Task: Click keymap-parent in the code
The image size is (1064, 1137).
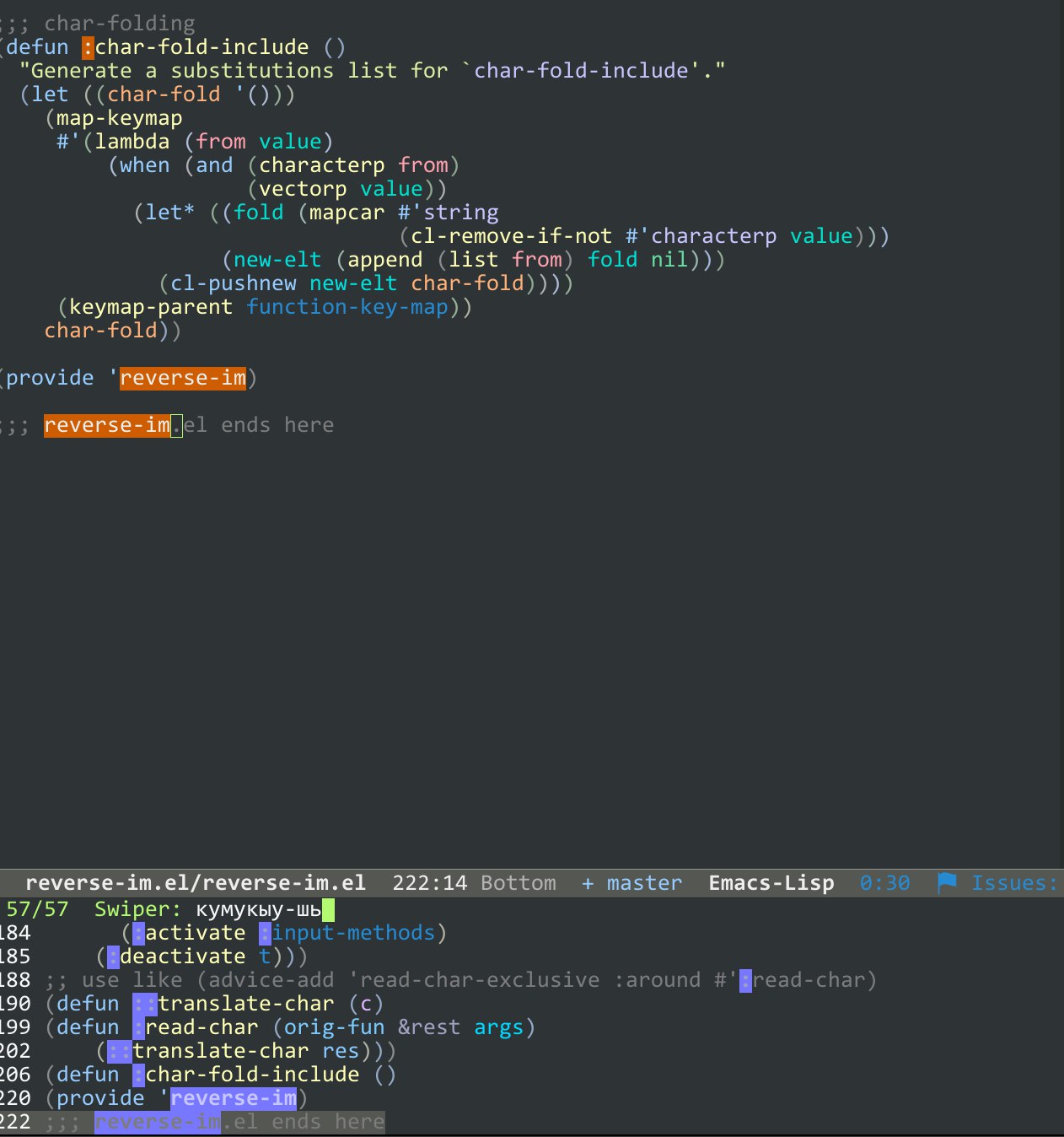Action: (151, 307)
